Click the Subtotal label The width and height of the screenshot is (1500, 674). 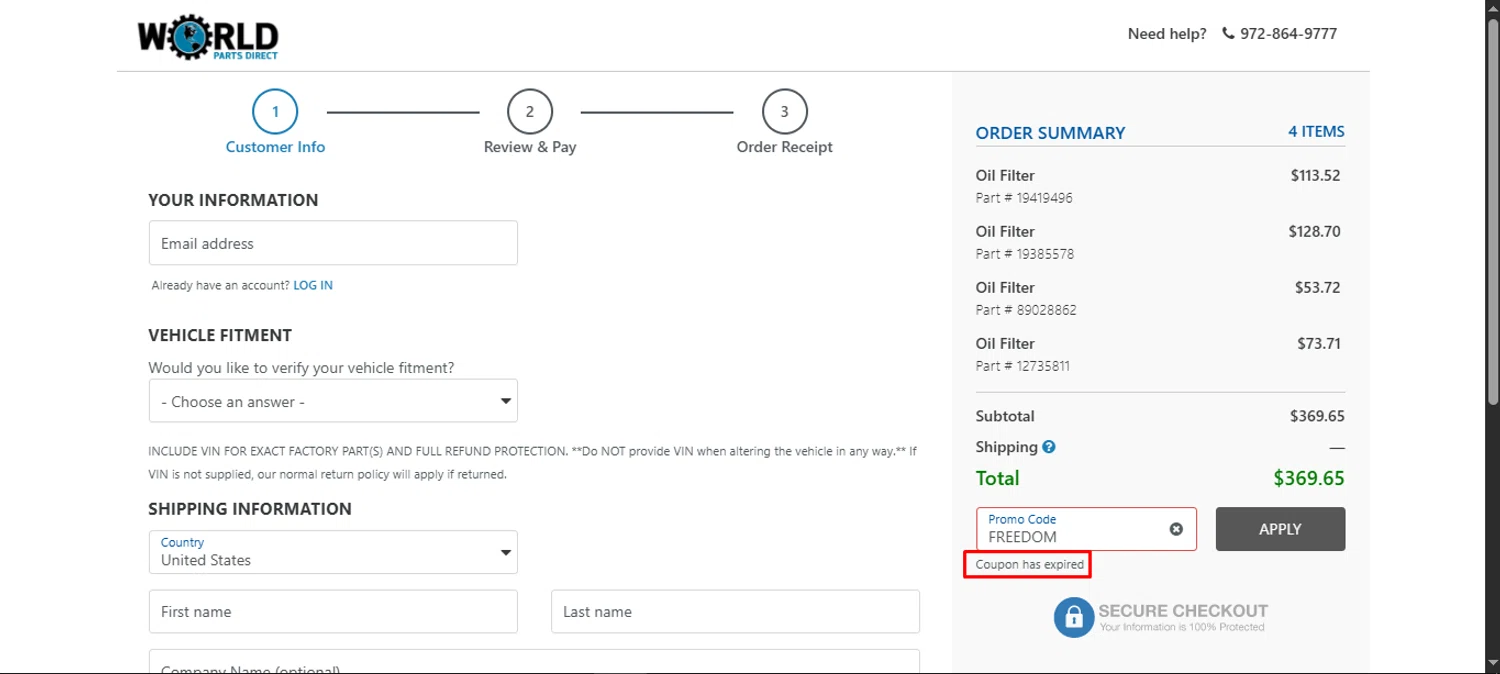1005,416
